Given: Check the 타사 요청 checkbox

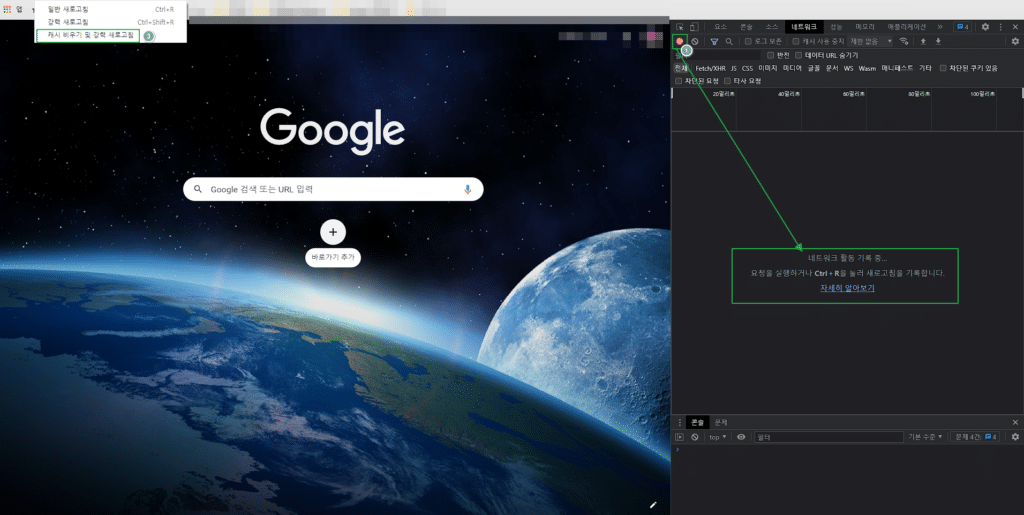Looking at the screenshot, I should [728, 81].
